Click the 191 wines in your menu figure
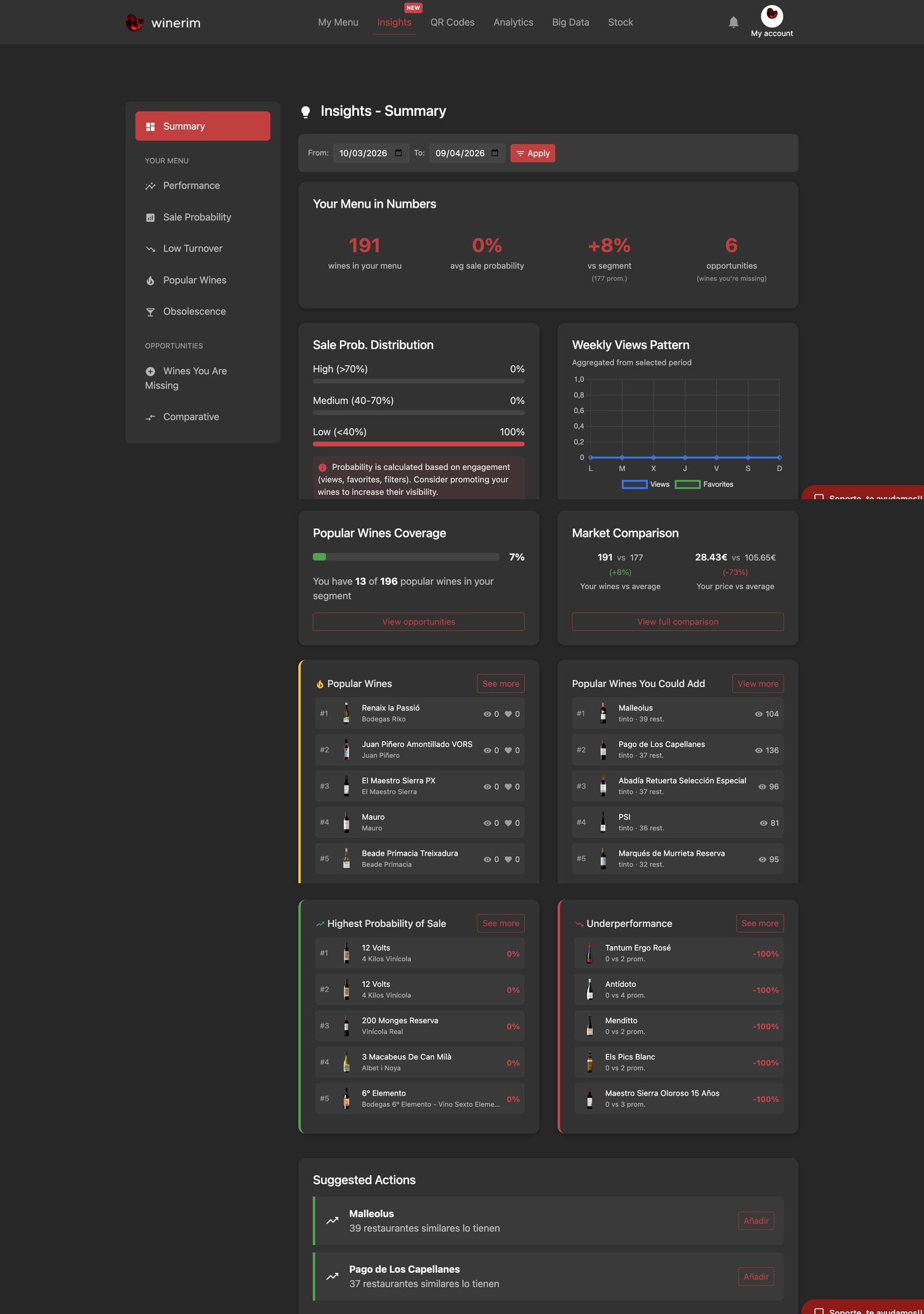 365,246
